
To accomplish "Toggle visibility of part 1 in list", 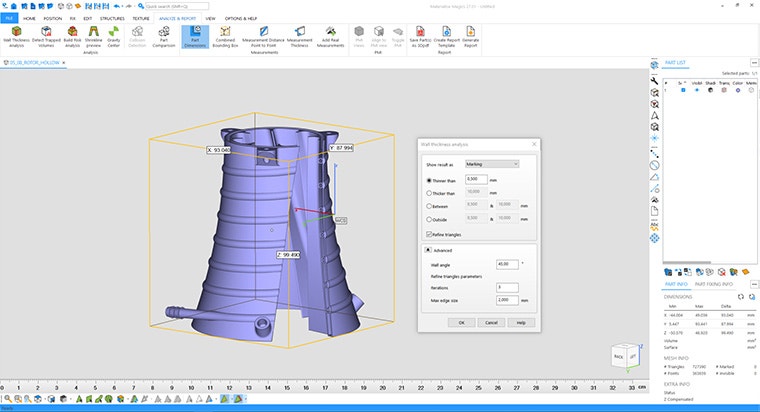I will (x=697, y=90).
